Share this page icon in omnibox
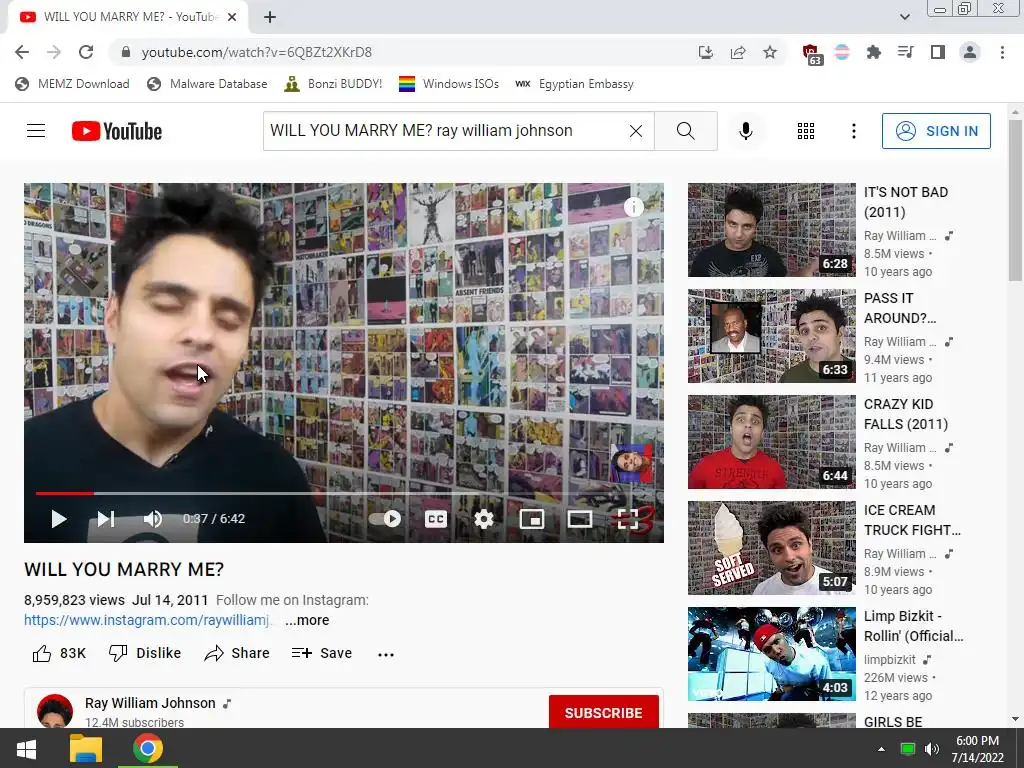This screenshot has height=768, width=1024. (738, 52)
